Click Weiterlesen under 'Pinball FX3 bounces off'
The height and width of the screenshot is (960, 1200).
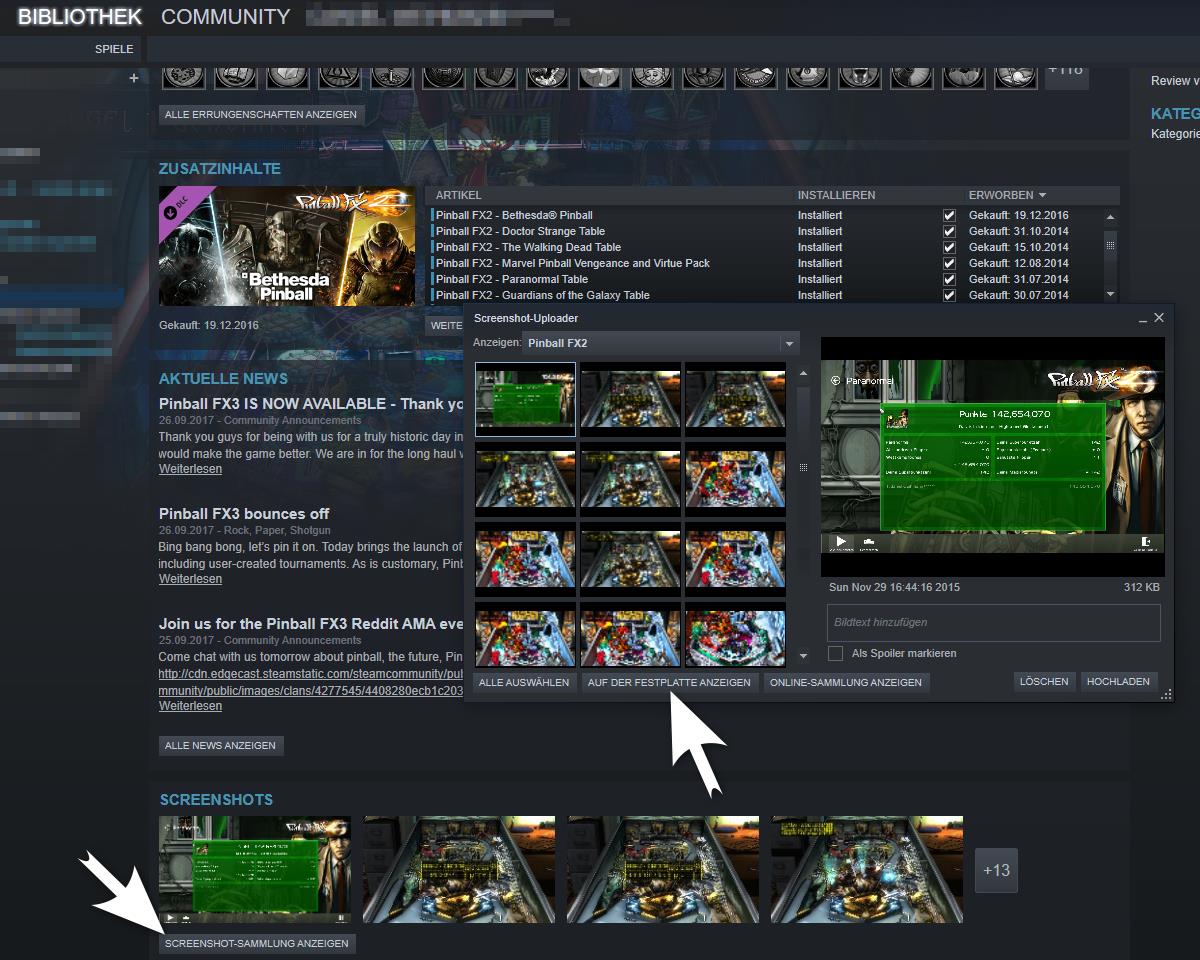(190, 579)
